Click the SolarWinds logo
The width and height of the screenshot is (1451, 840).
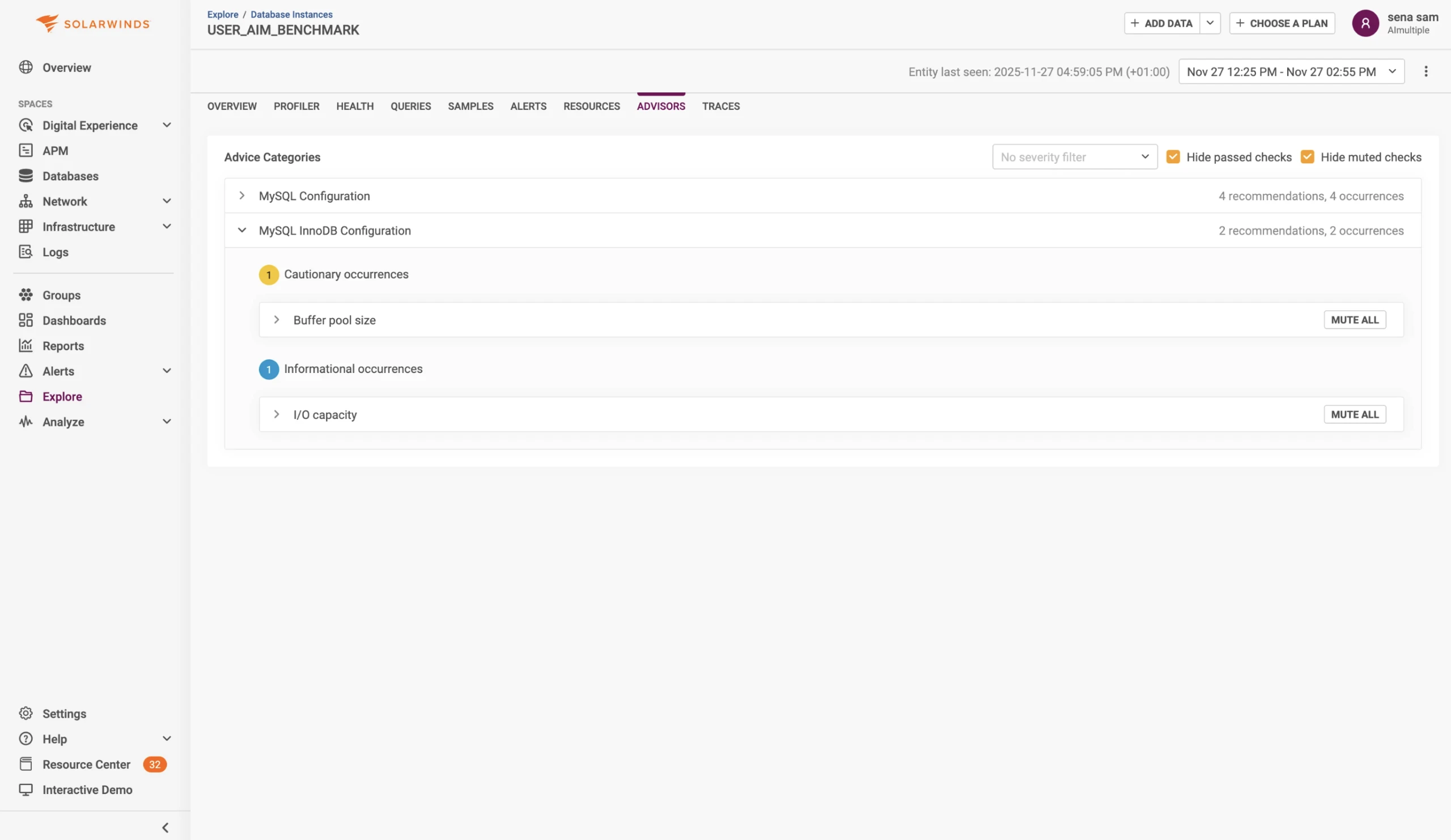tap(92, 24)
